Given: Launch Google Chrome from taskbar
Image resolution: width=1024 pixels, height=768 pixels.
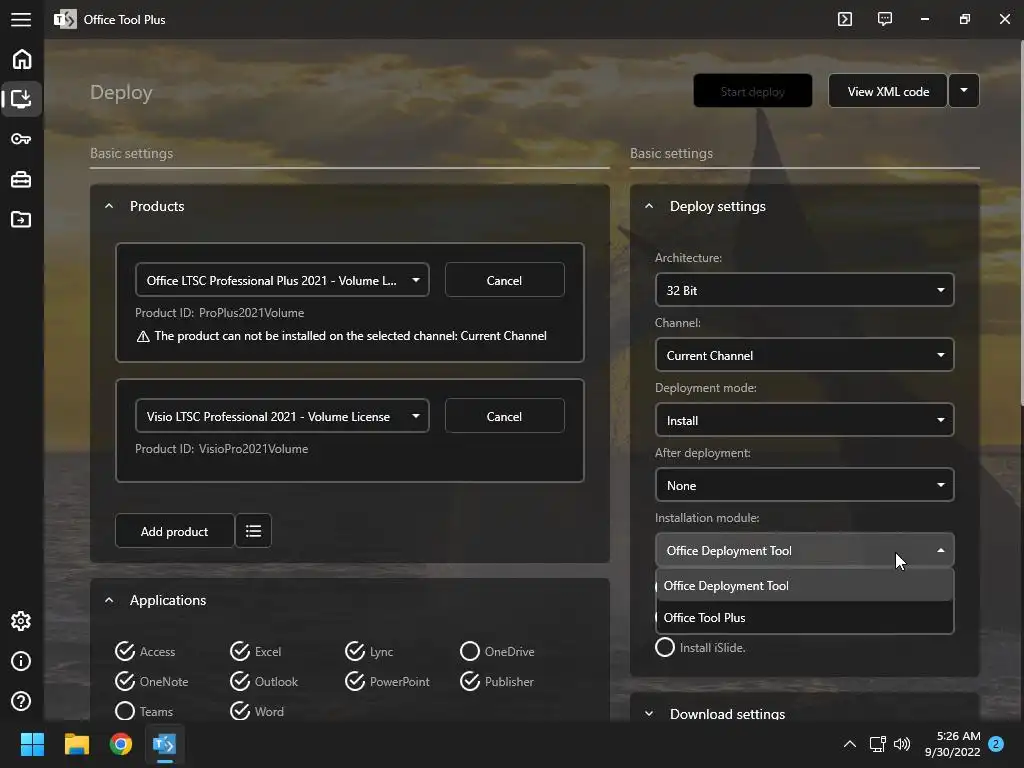Looking at the screenshot, I should (x=121, y=744).
